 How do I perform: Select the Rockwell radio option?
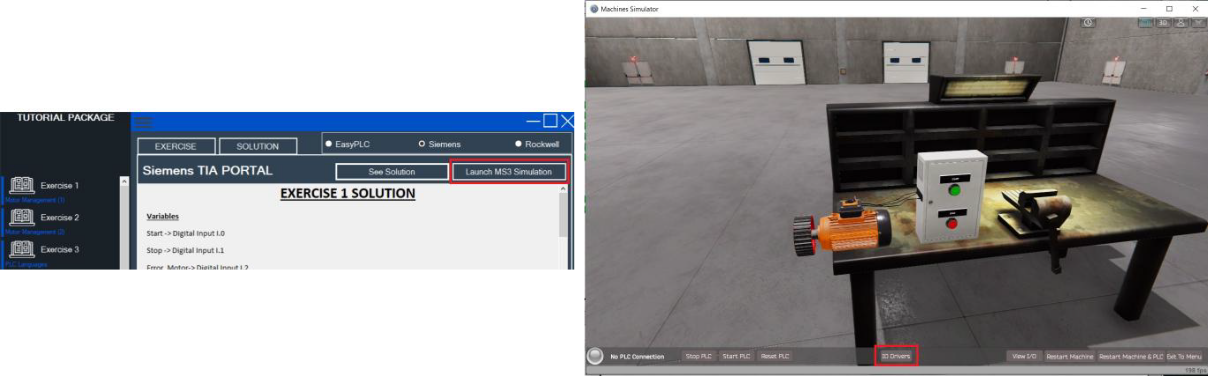click(538, 144)
